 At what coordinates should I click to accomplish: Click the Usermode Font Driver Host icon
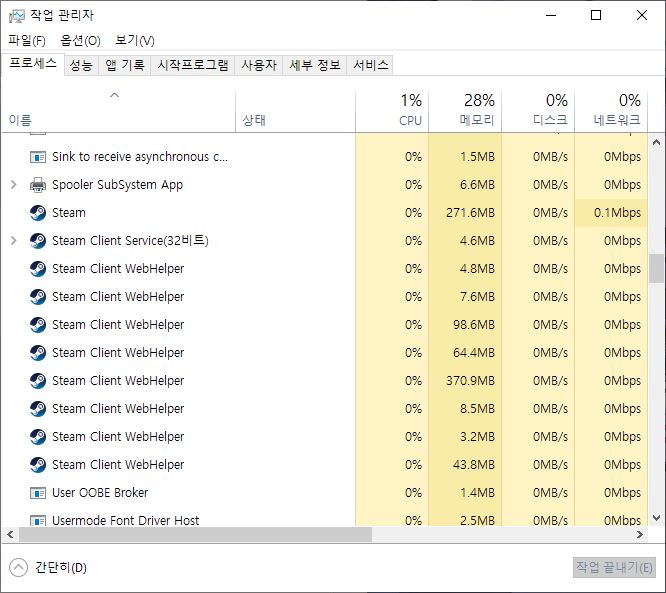[x=38, y=521]
